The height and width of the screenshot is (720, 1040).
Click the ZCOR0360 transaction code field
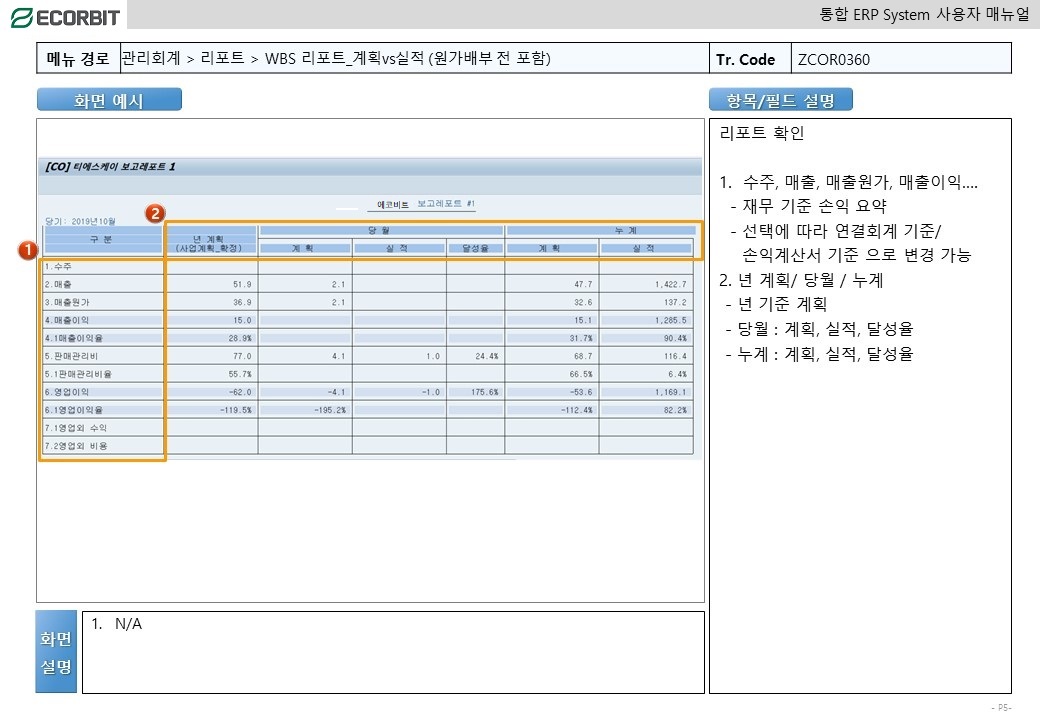[x=833, y=59]
